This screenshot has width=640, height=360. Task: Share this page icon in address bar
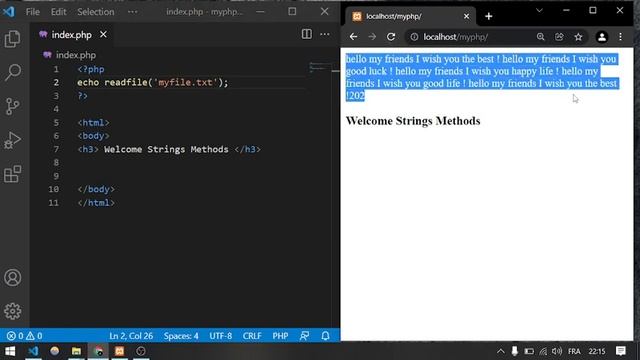point(560,37)
